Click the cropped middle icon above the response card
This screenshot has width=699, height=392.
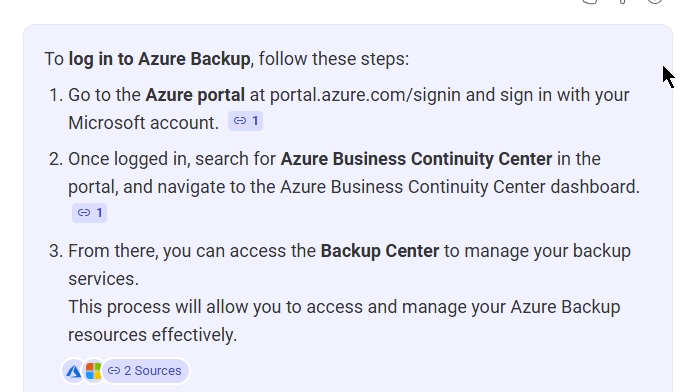tap(623, 1)
